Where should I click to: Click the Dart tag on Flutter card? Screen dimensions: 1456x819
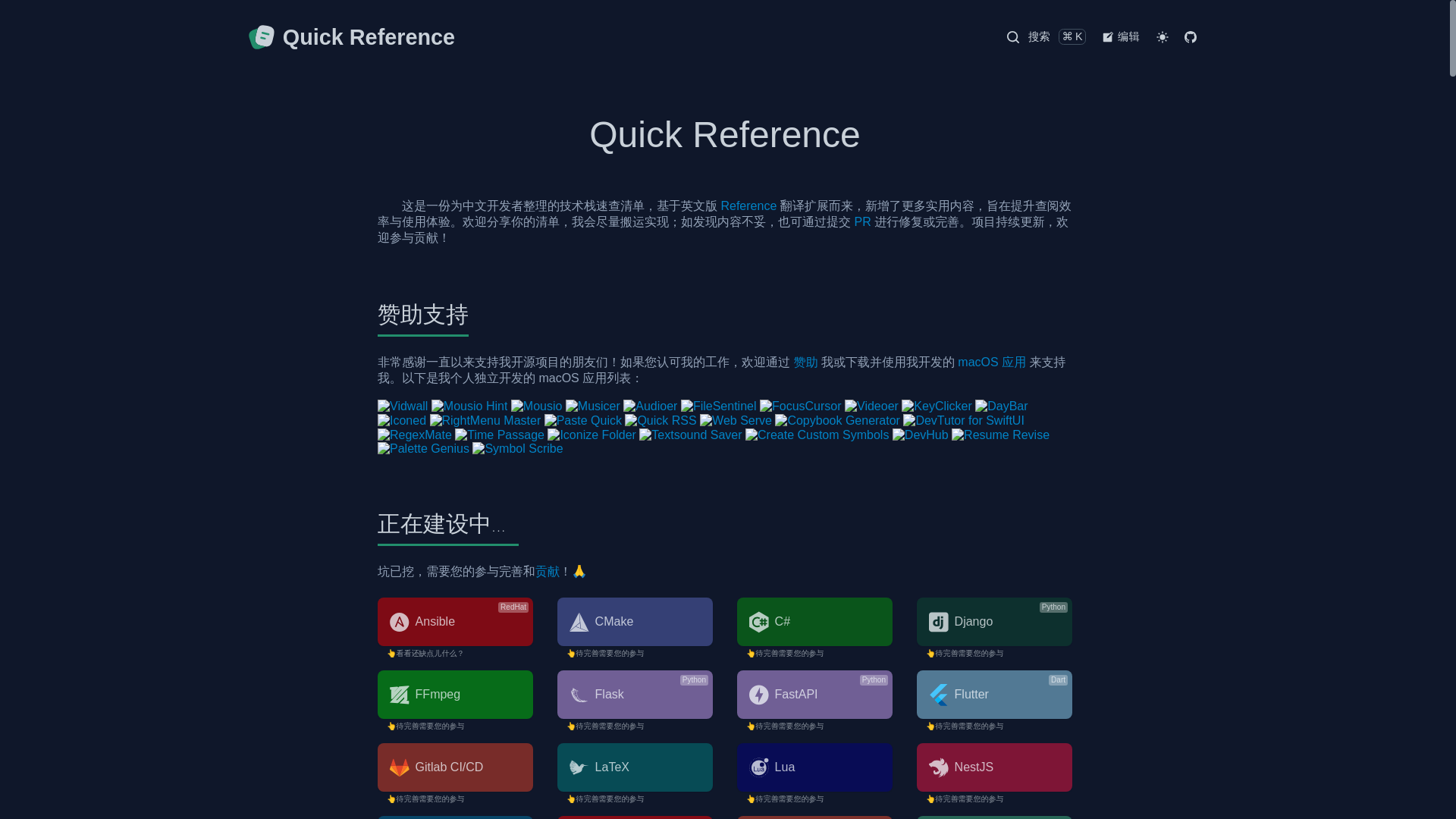pos(1058,680)
